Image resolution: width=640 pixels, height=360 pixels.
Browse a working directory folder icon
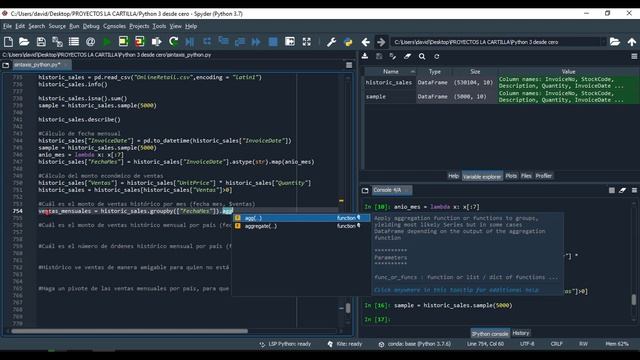pos(615,42)
